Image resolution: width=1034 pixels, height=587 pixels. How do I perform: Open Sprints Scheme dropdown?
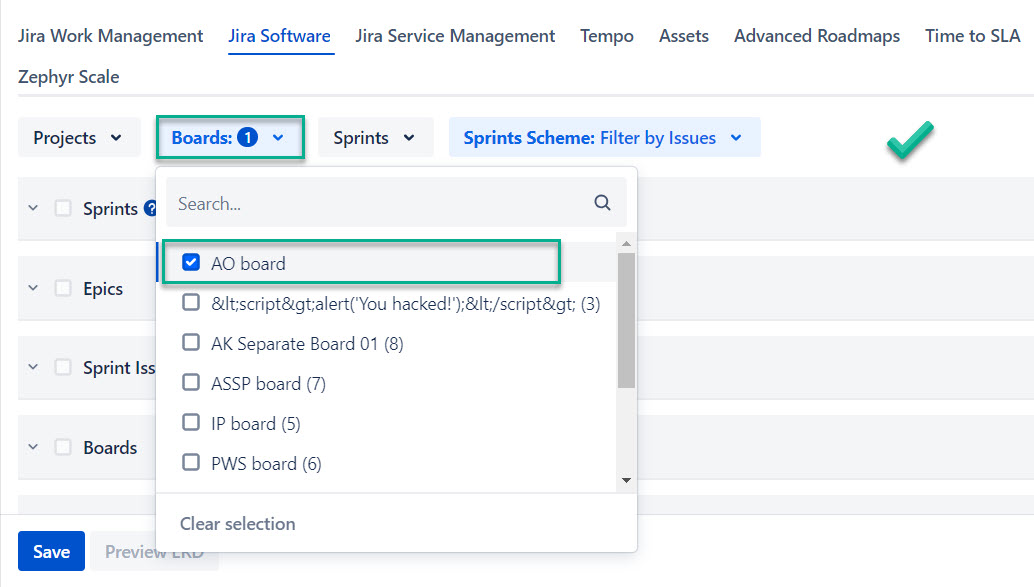[x=604, y=138]
